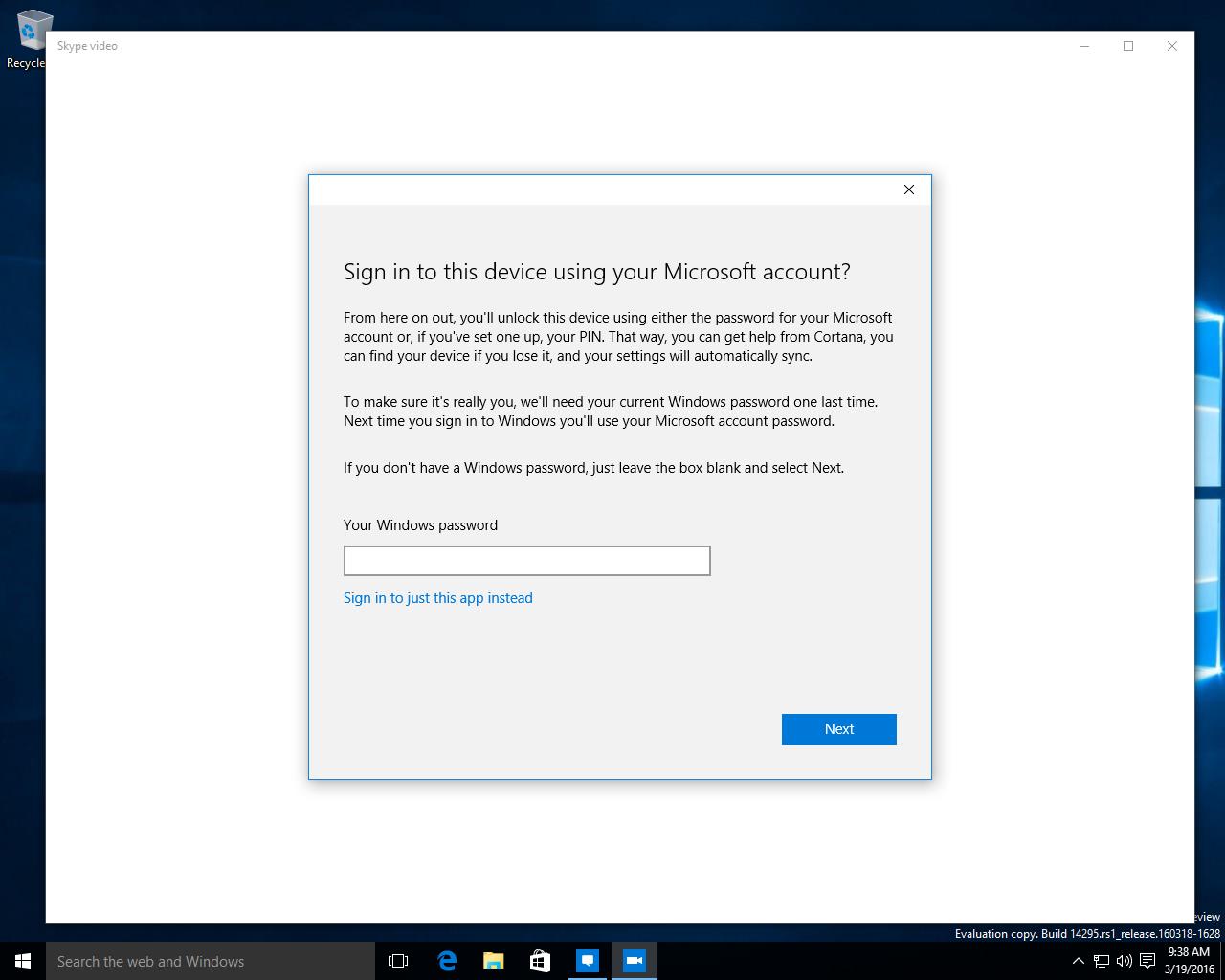Maximize the Skype video window
1225x980 pixels.
tap(1128, 46)
